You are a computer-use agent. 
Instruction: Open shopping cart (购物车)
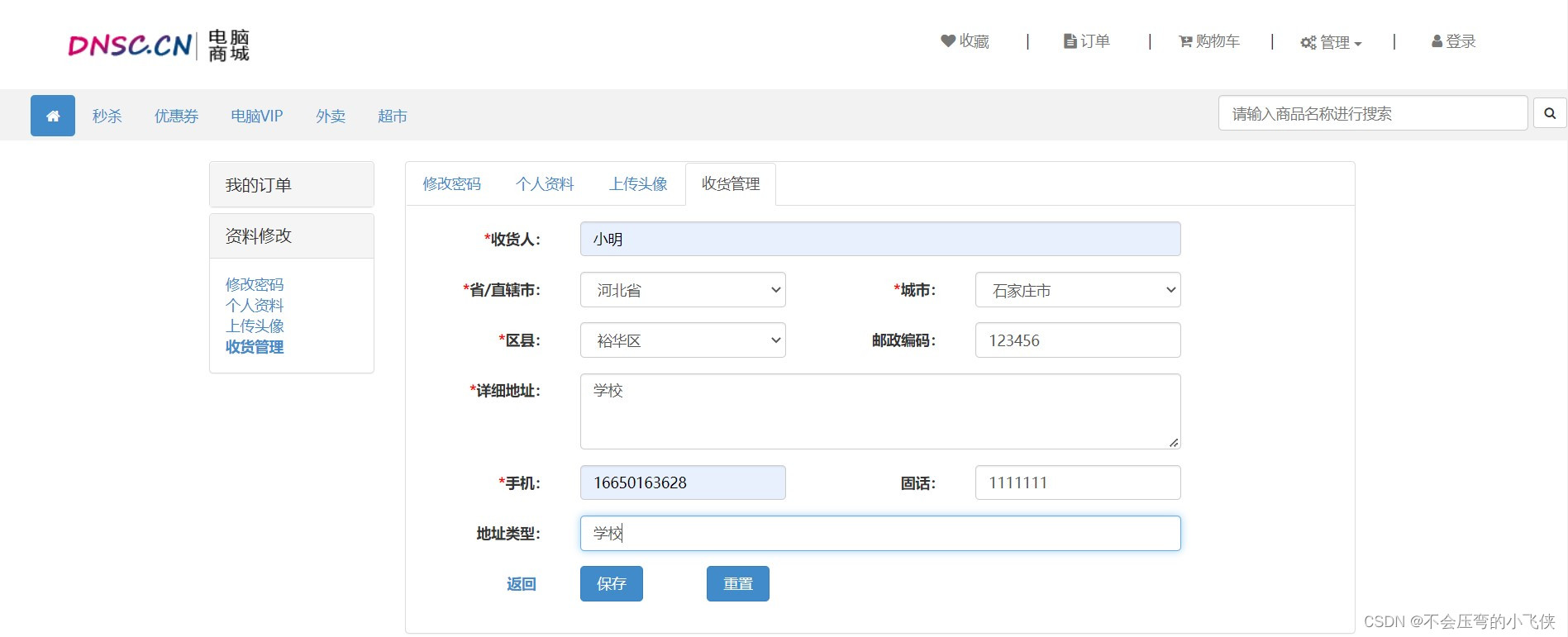[x=1208, y=41]
